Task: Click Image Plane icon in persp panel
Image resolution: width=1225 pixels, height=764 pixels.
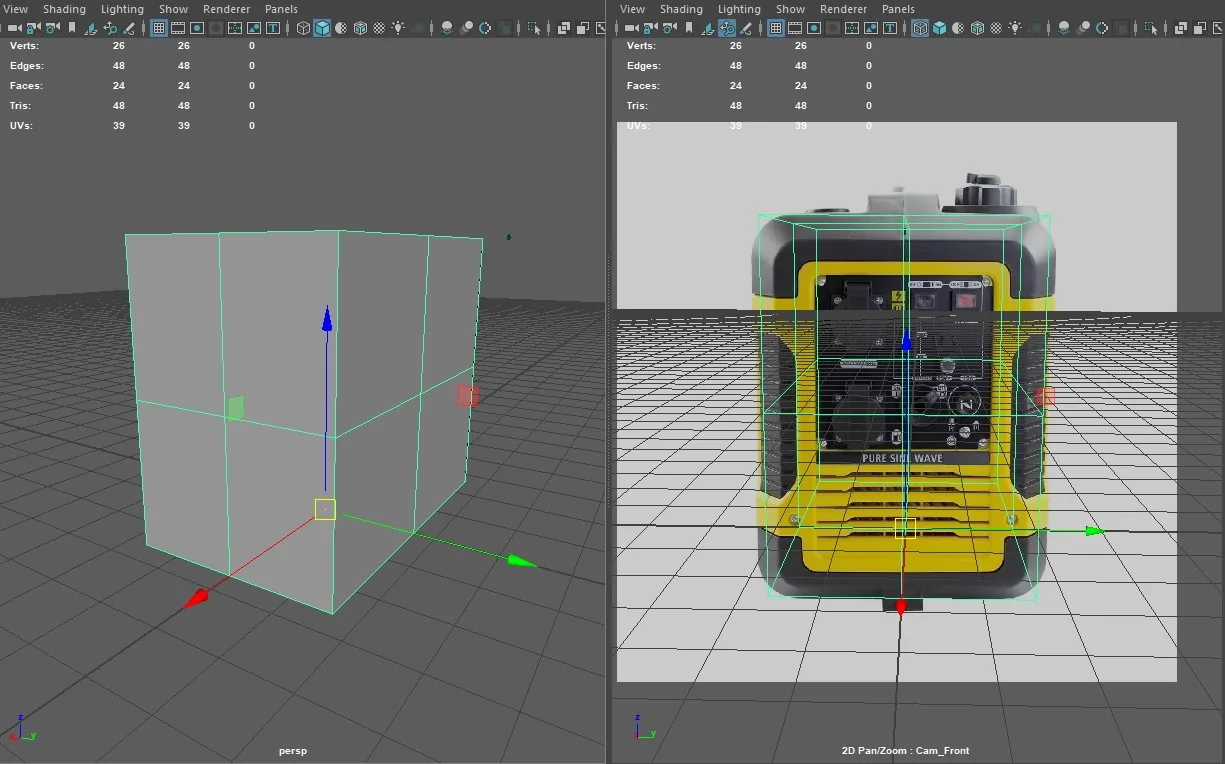Action: (x=91, y=29)
